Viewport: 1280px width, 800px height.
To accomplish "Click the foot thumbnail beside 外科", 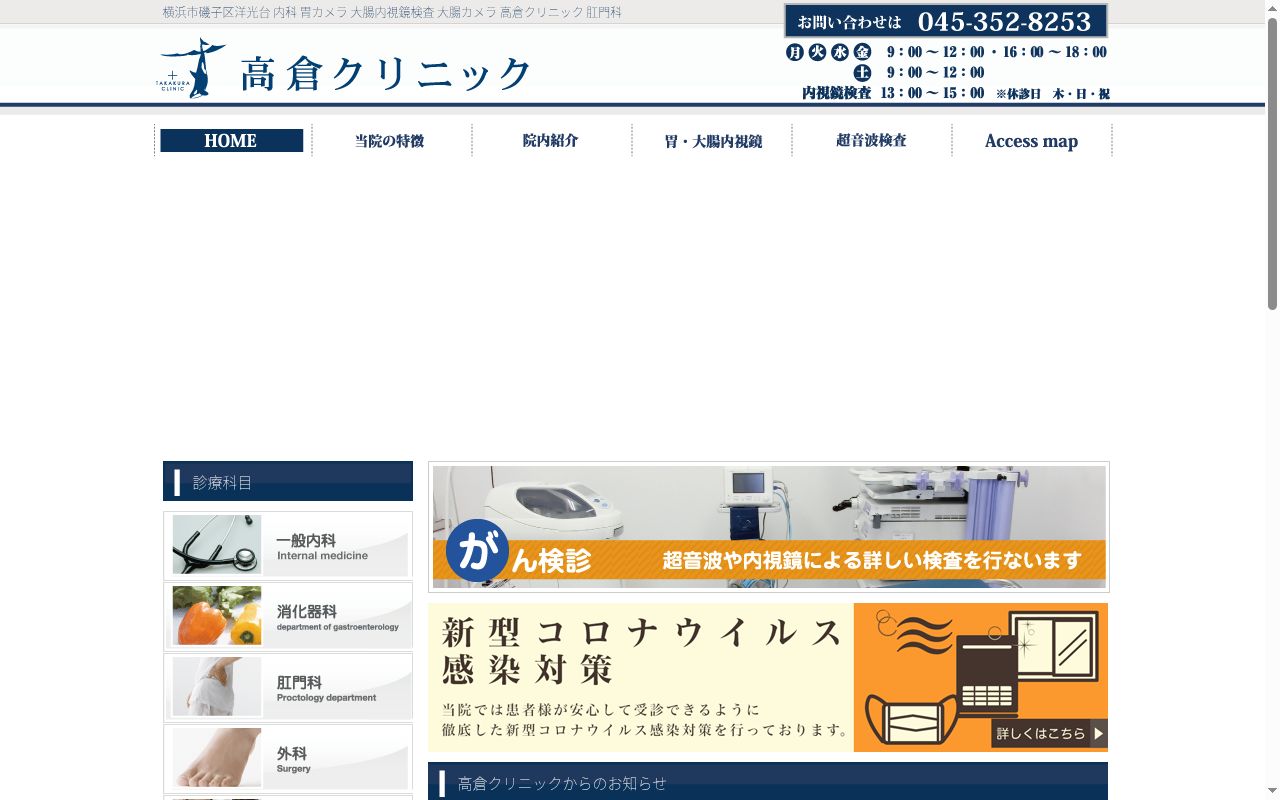I will 217,758.
